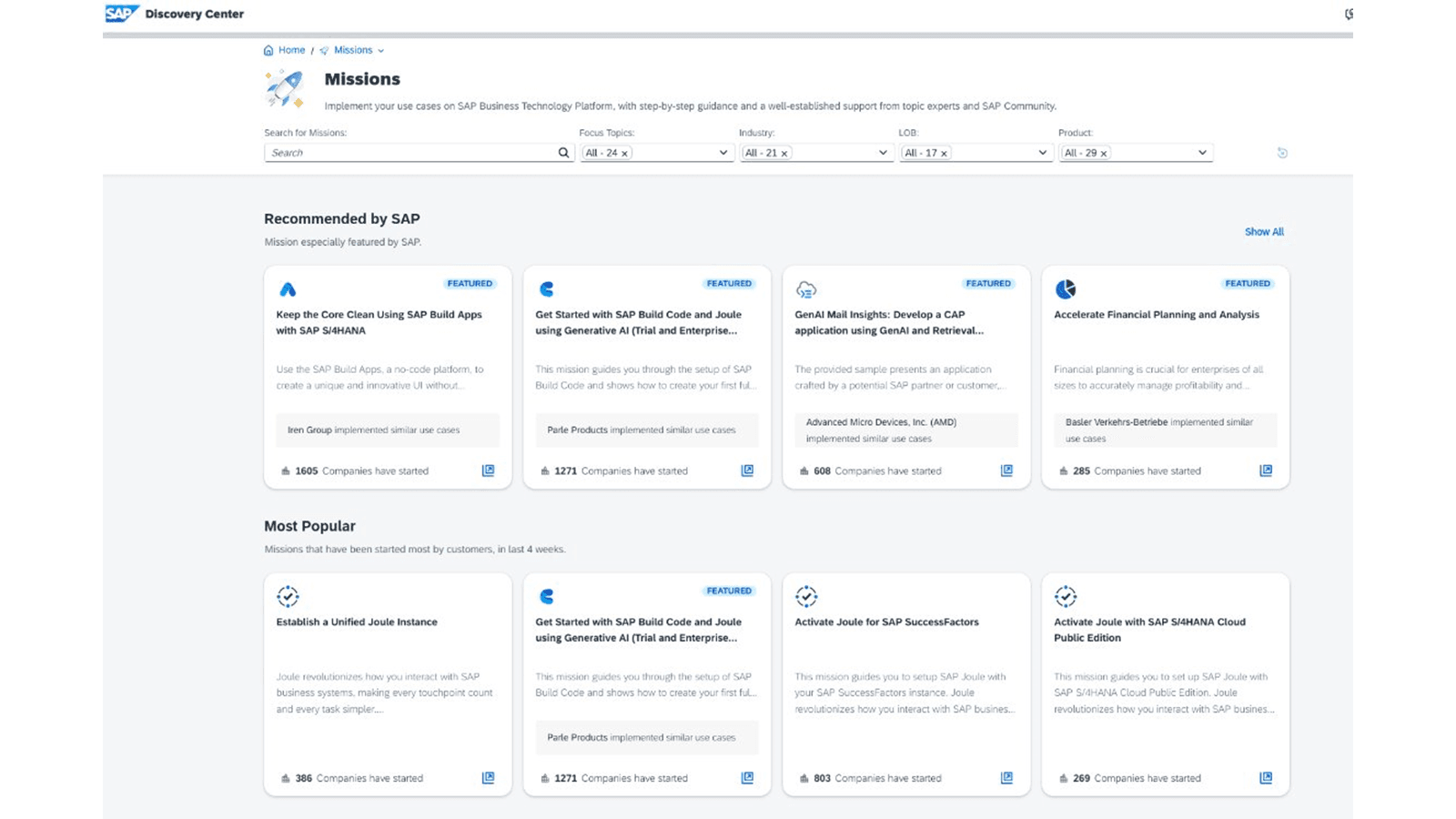
Task: Focus the Search for Missions field
Action: (419, 153)
